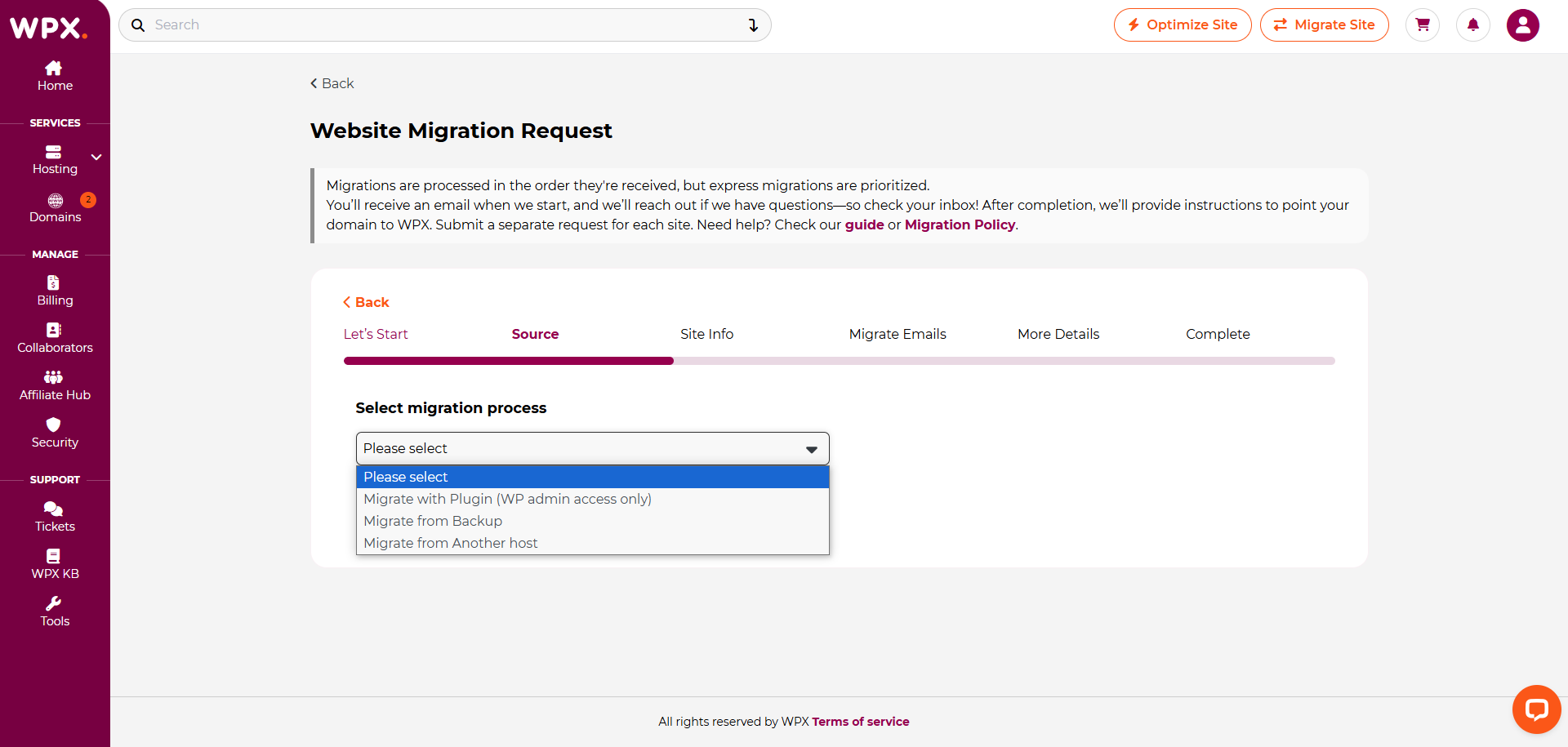Open the shopping cart icon
1568x747 pixels.
(1422, 24)
